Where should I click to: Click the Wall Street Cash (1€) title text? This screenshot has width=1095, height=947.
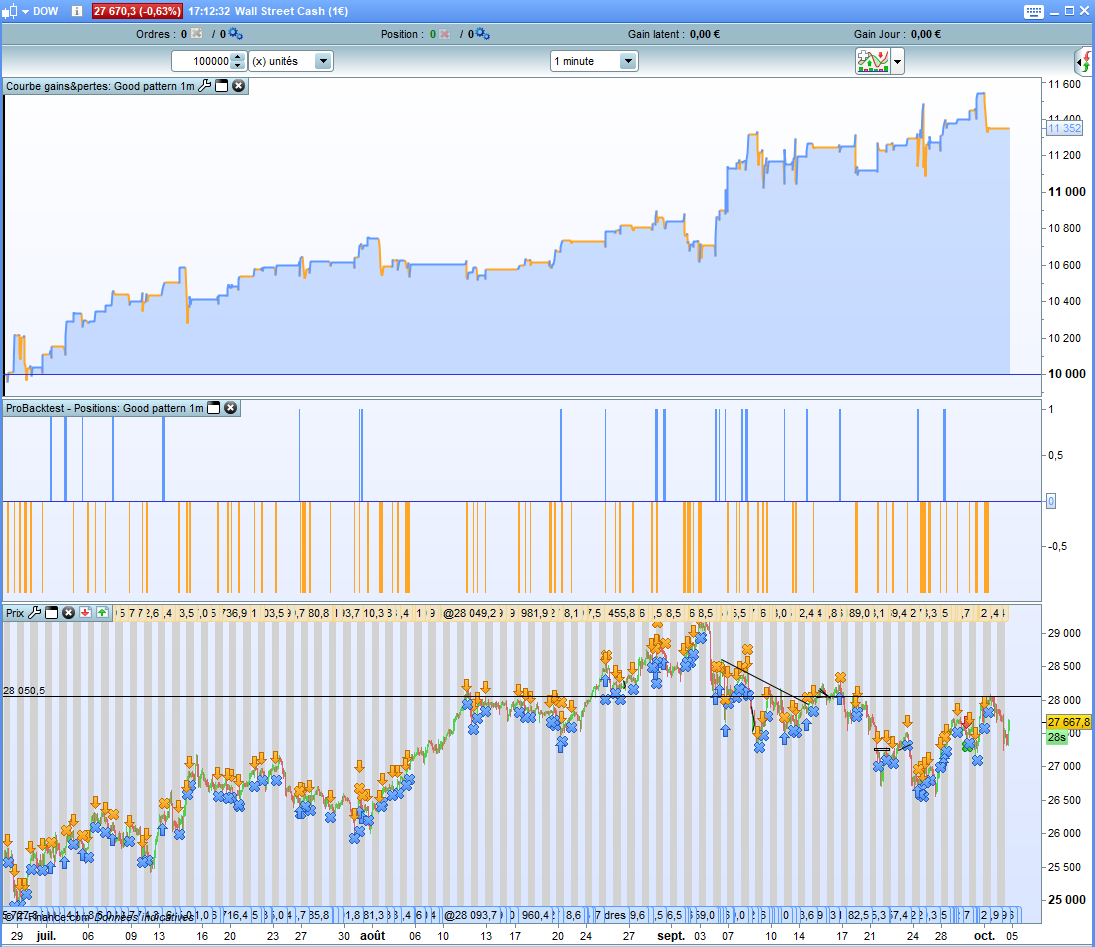tap(291, 11)
